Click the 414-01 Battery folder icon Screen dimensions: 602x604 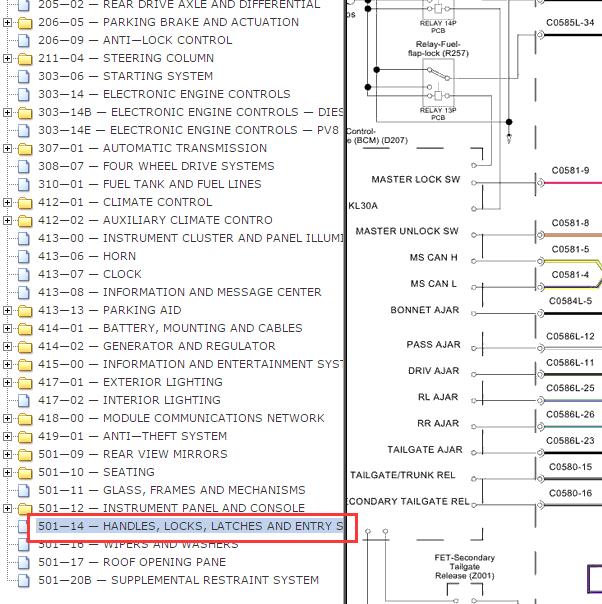point(25,329)
